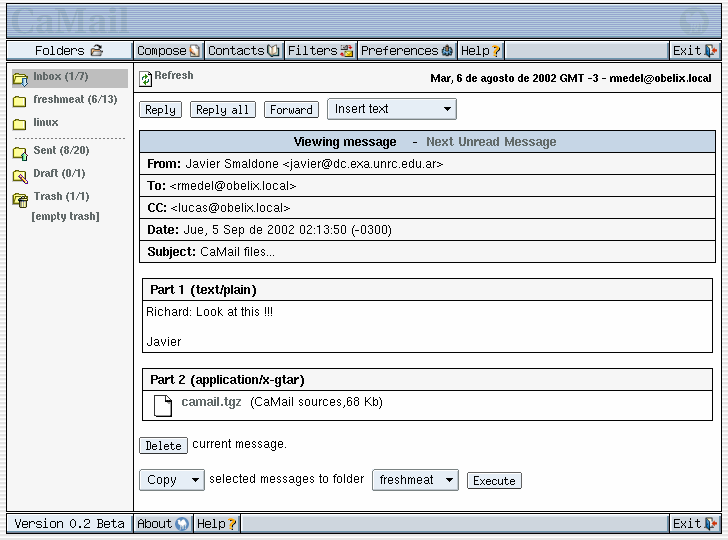Open the Insert text dropdown

[x=391, y=109]
